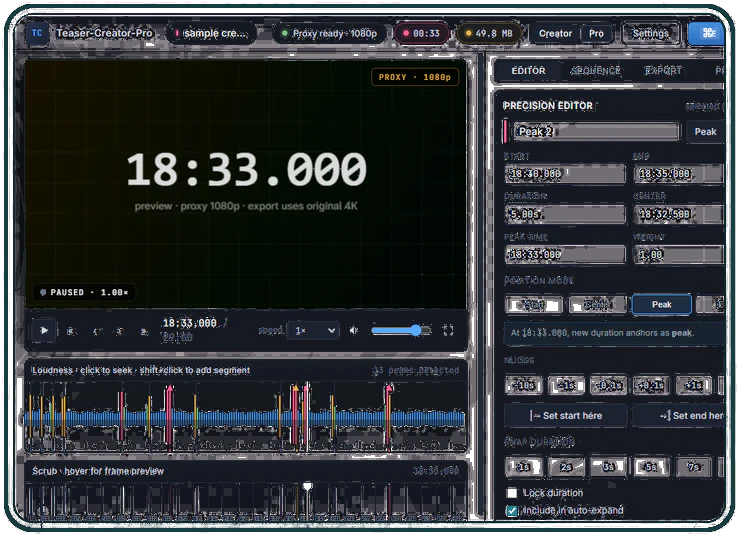
Task: Snap duration to 3s
Action: click(608, 467)
